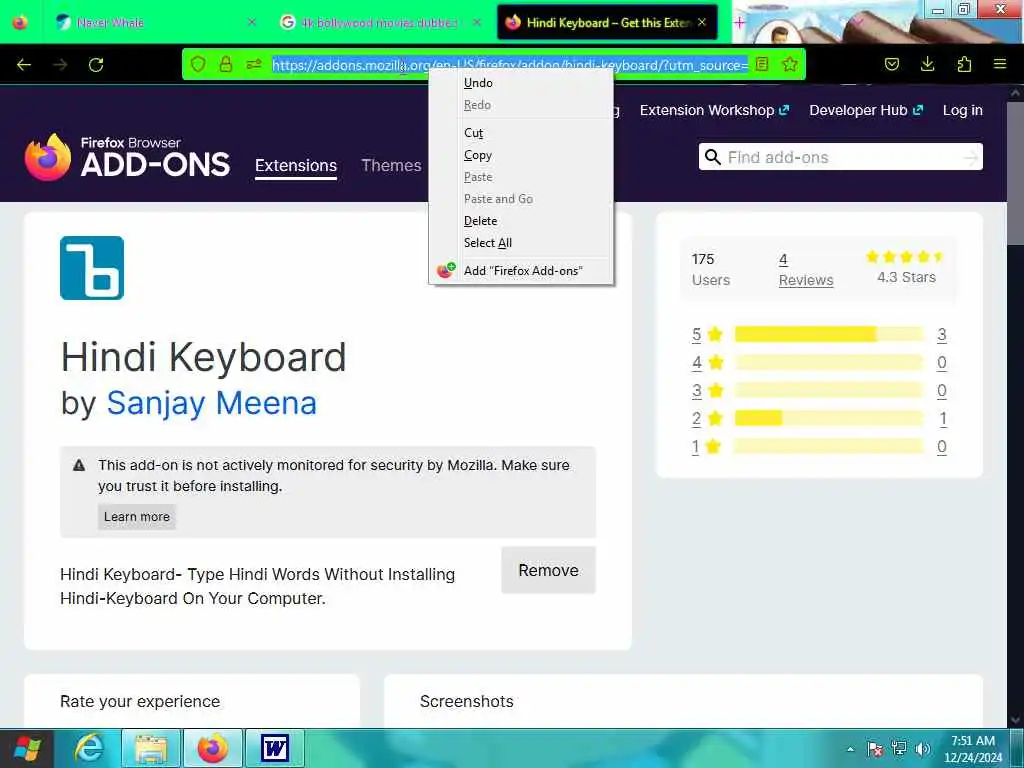Image resolution: width=1024 pixels, height=768 pixels.
Task: Click the 2 star rating bar
Action: (829, 418)
